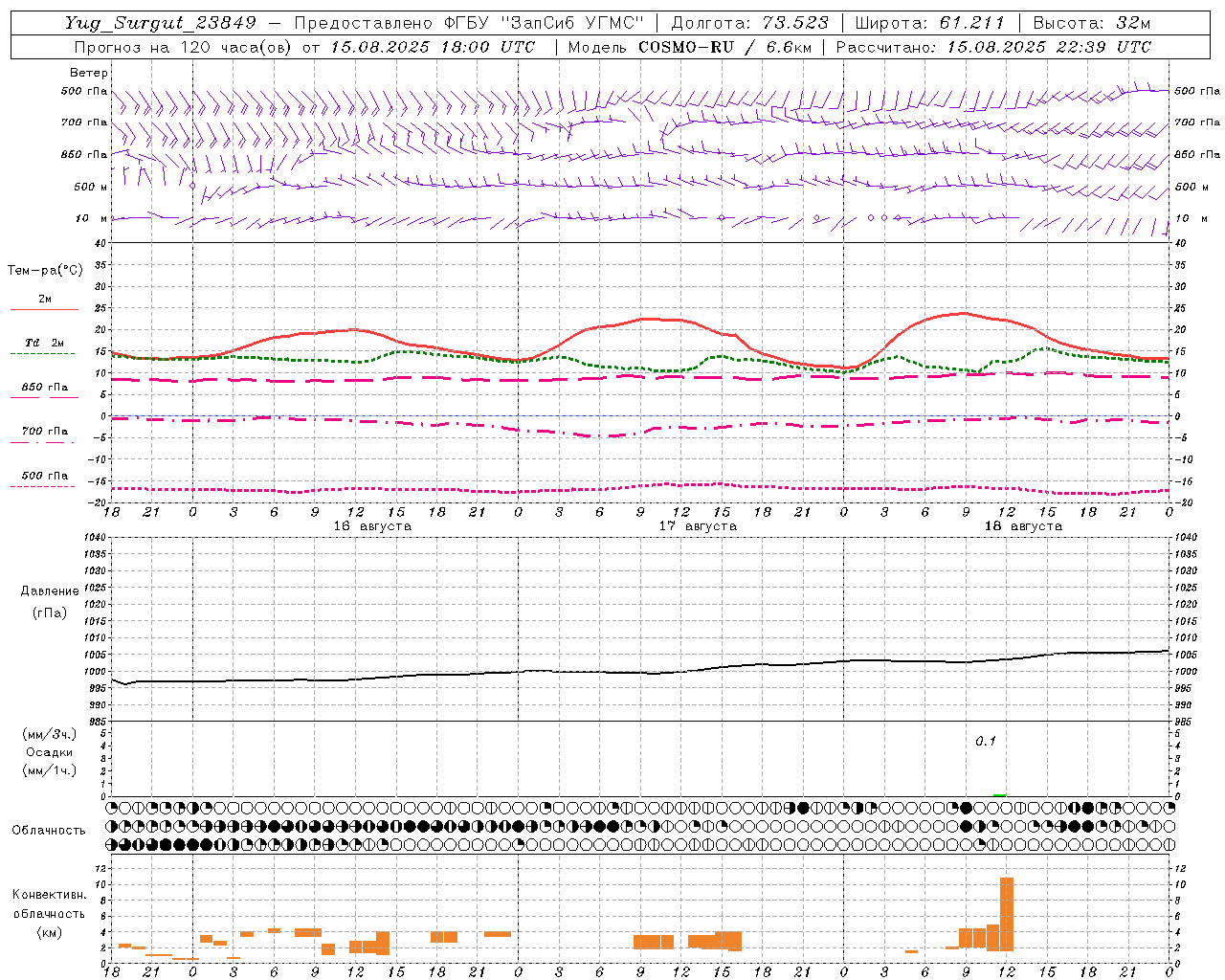Click the 17 августа date label
The image size is (1225, 980).
pos(698,526)
